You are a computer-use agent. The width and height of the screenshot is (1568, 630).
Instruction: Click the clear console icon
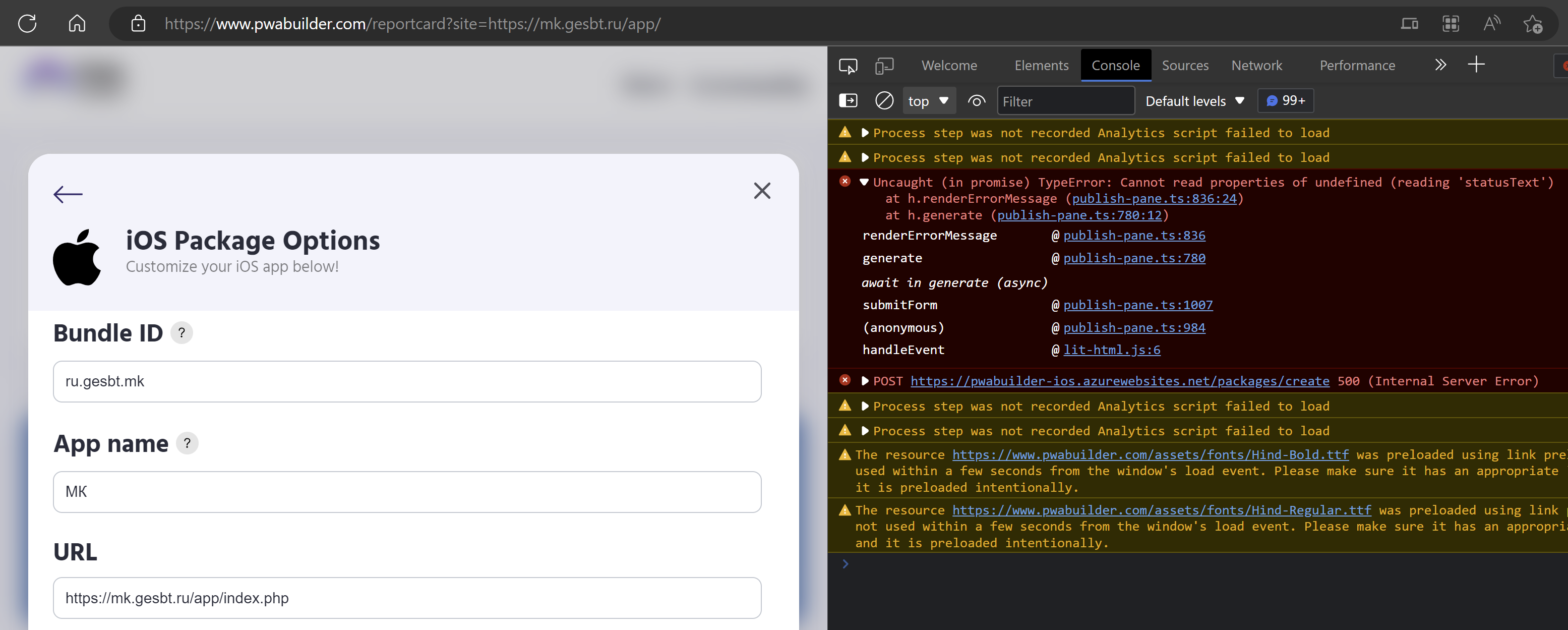[x=884, y=100]
